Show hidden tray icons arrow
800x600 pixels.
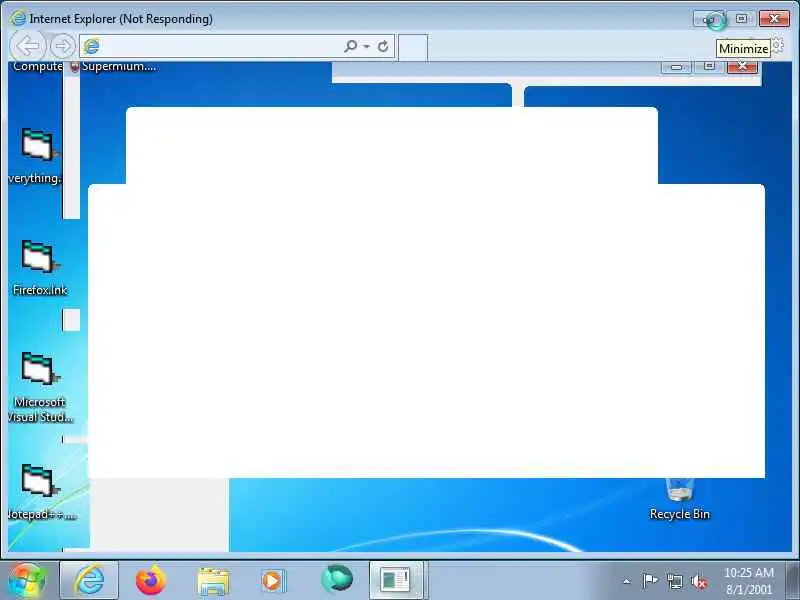coord(627,581)
